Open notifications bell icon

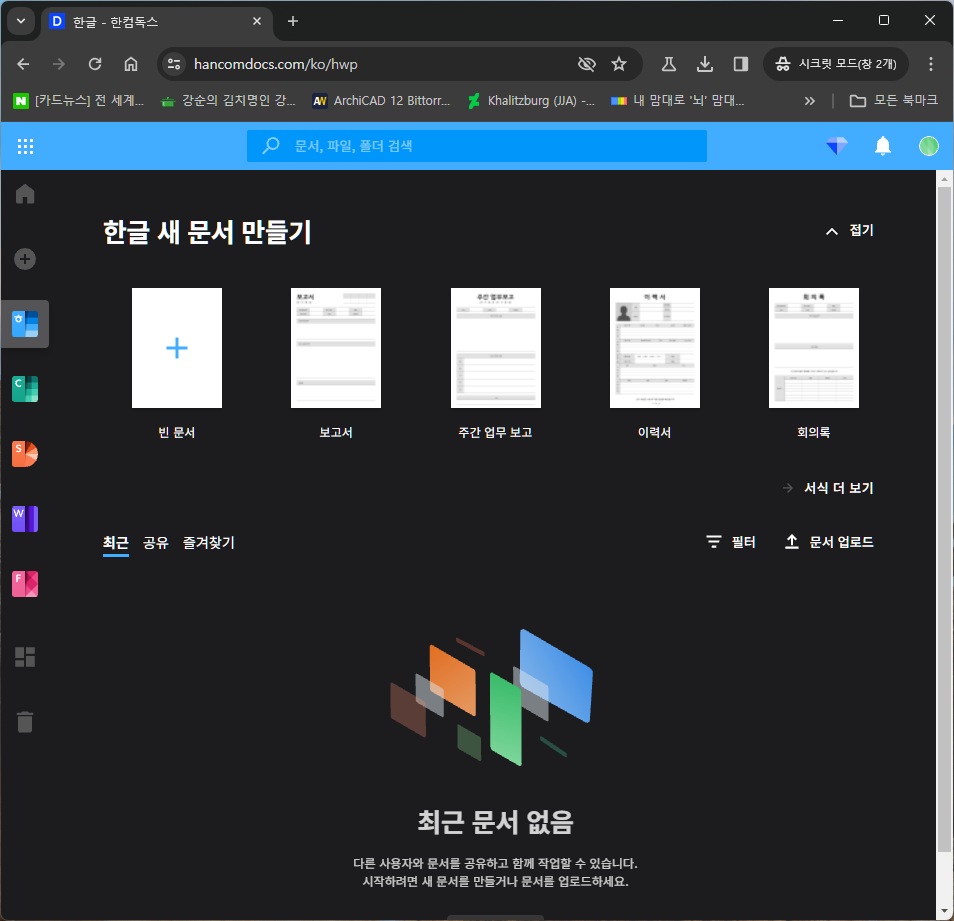(x=883, y=146)
